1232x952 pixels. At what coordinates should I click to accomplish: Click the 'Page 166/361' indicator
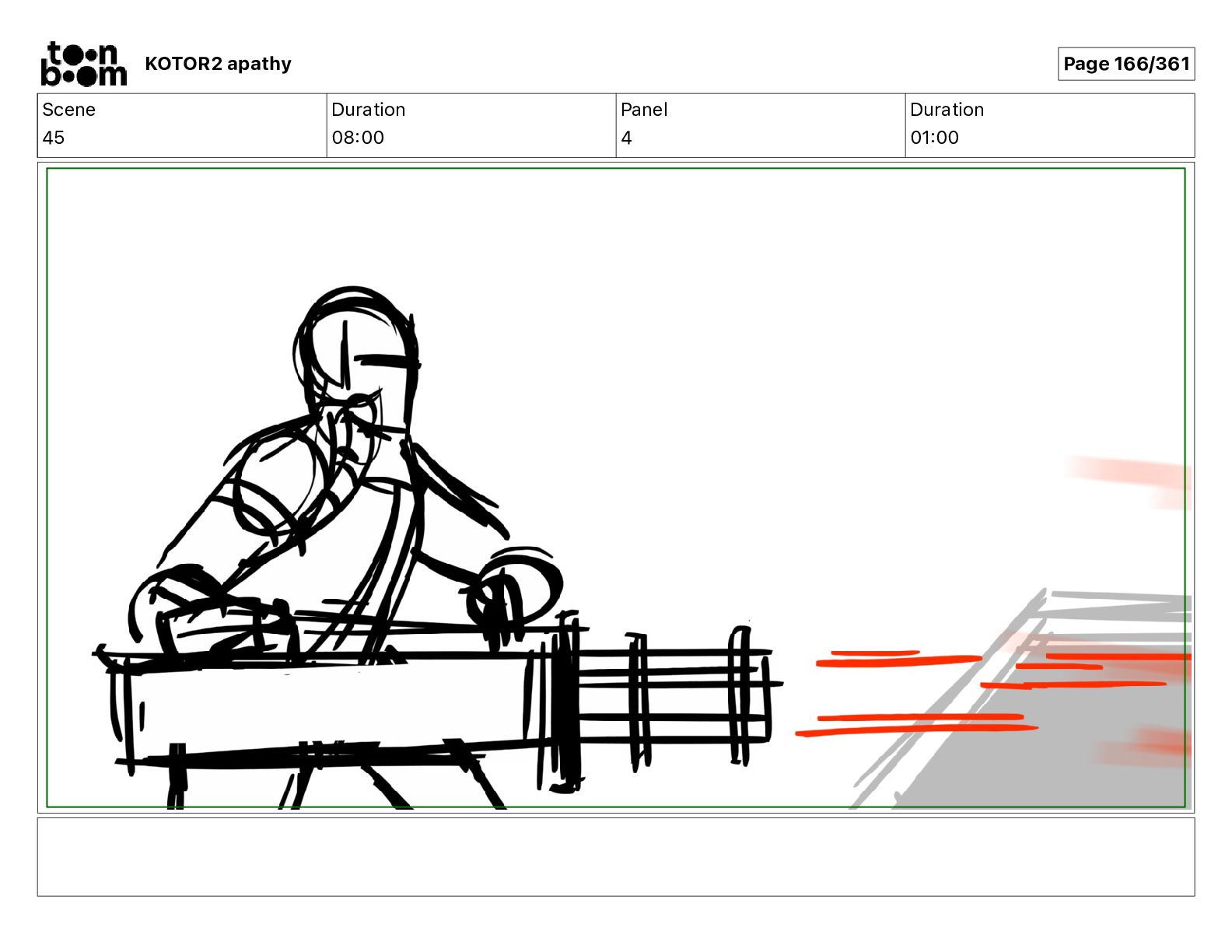(1125, 64)
